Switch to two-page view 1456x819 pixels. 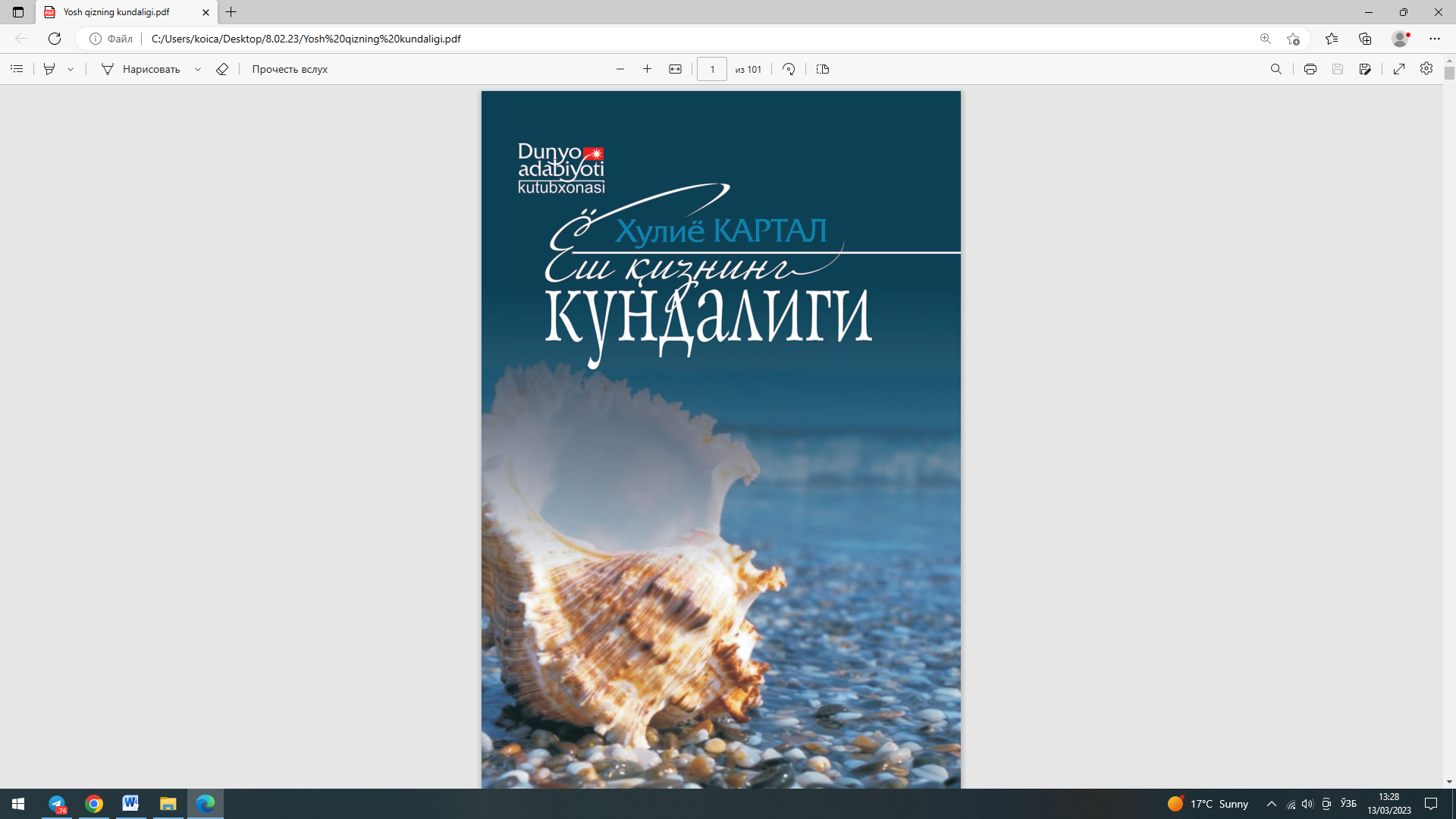click(x=822, y=69)
